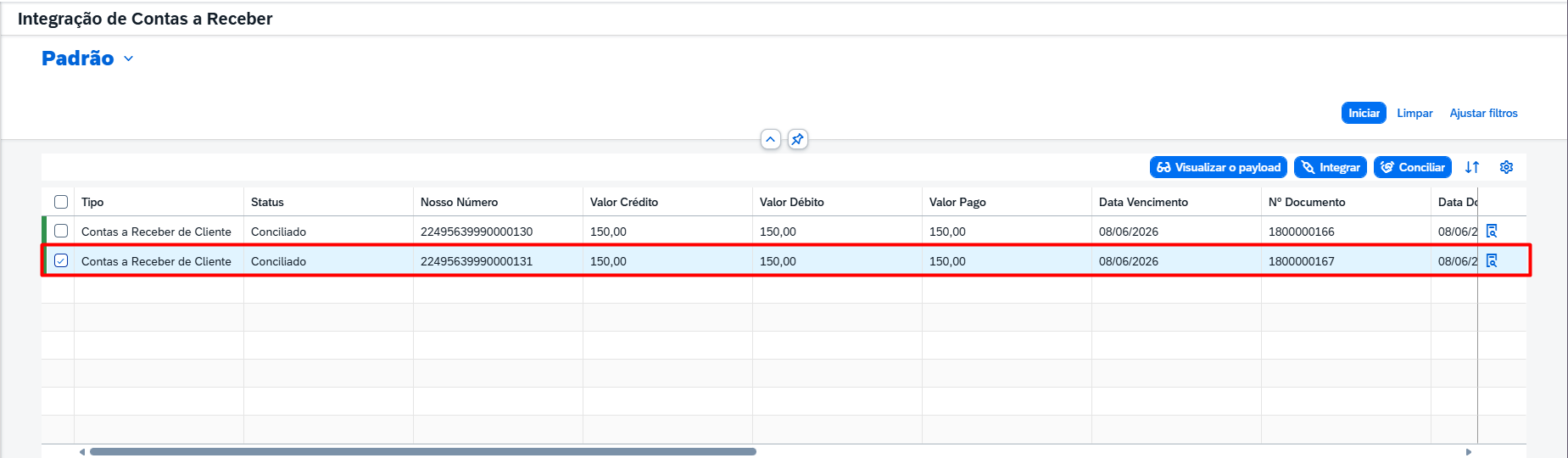Collapse the header with the chevron-up button
This screenshot has width=1568, height=458.
point(770,139)
